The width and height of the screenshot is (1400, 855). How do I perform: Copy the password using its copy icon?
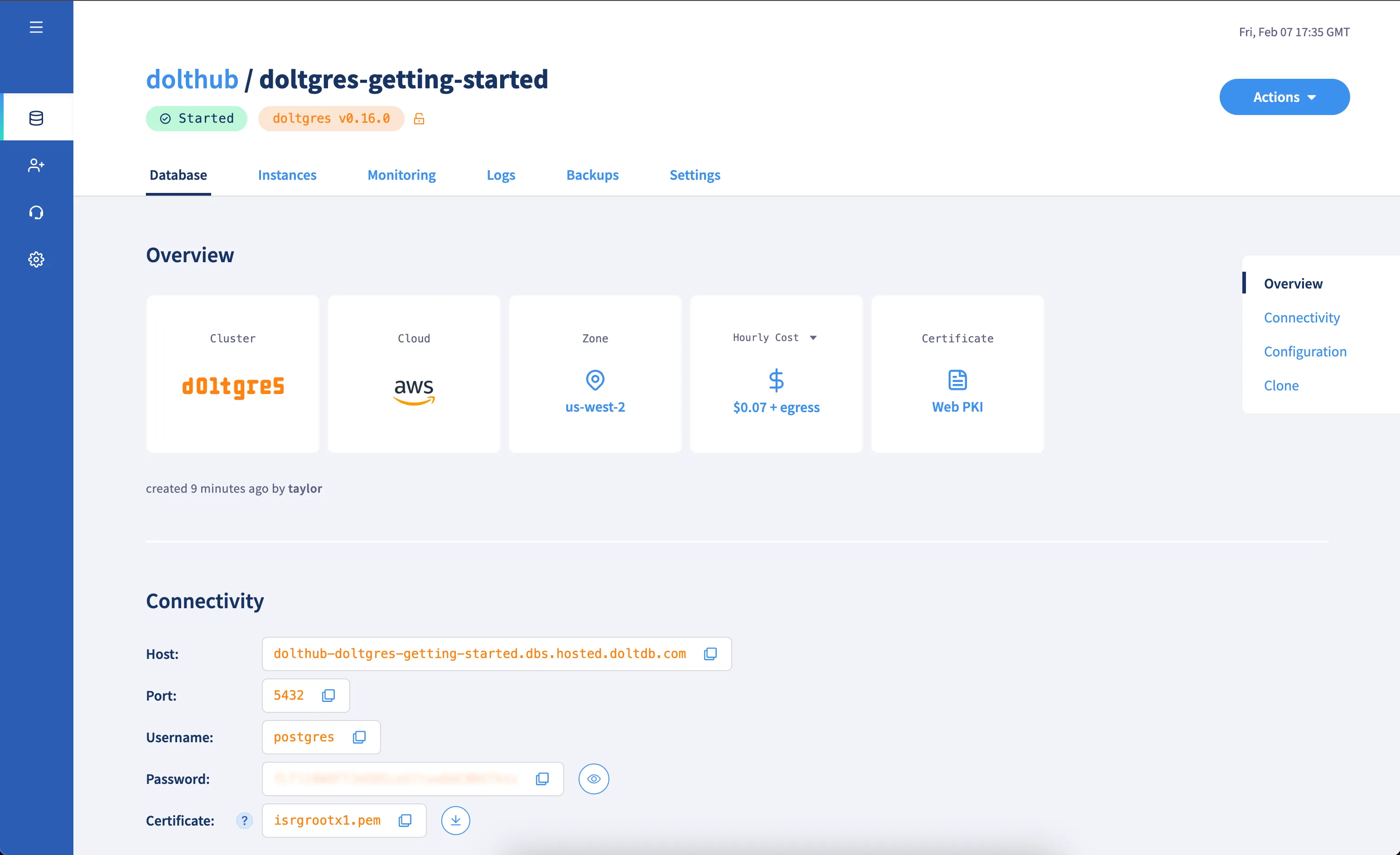click(x=542, y=778)
